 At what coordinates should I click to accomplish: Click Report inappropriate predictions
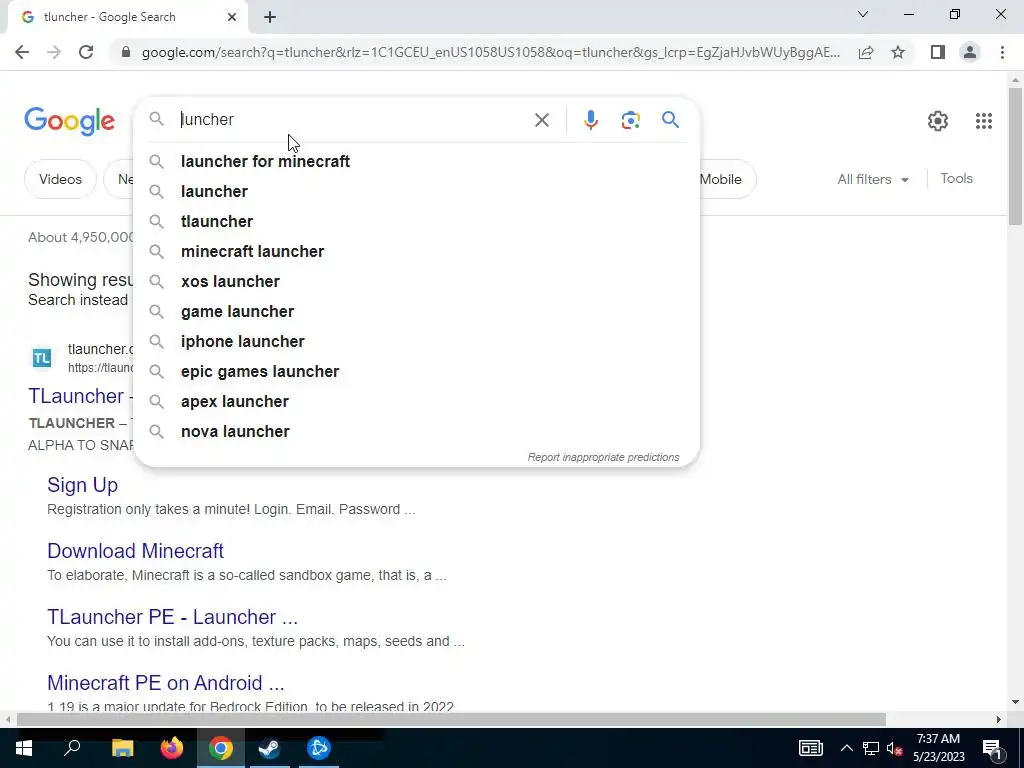[x=603, y=457]
